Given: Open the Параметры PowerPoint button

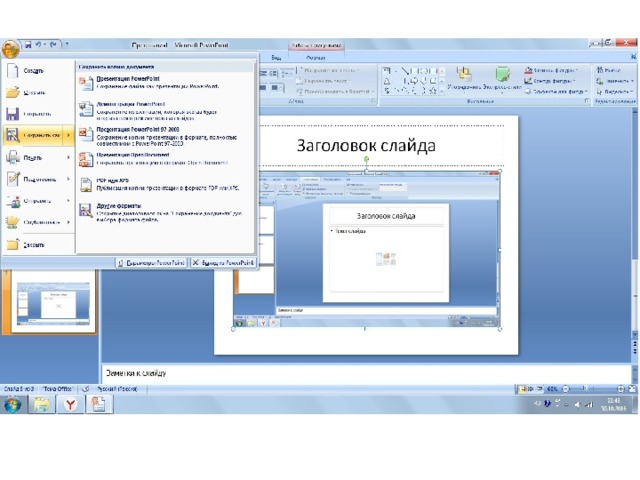Looking at the screenshot, I should click(151, 263).
